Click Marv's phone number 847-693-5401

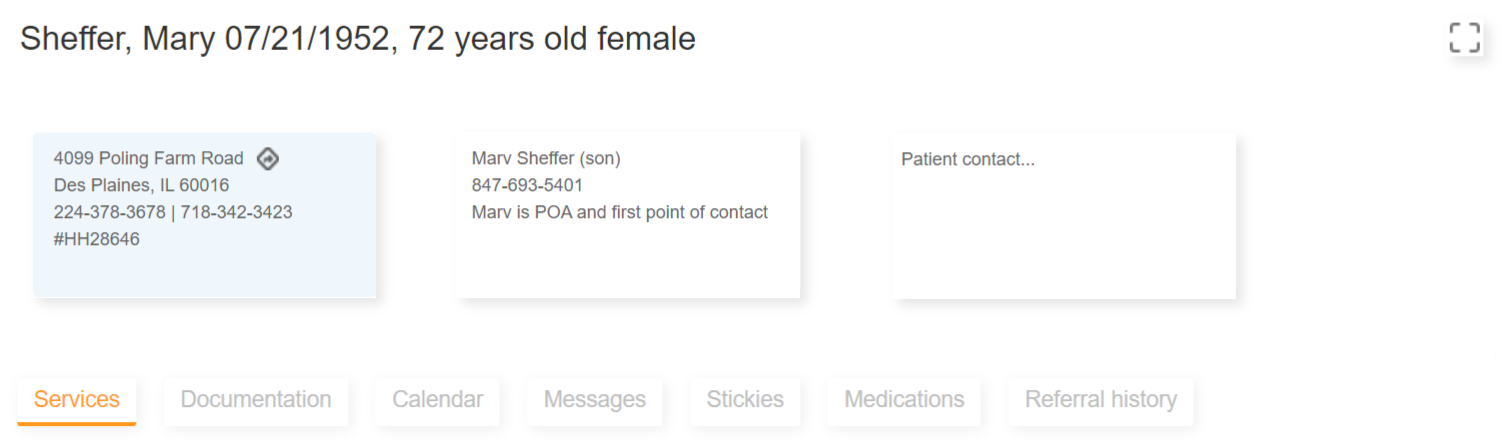click(x=527, y=185)
